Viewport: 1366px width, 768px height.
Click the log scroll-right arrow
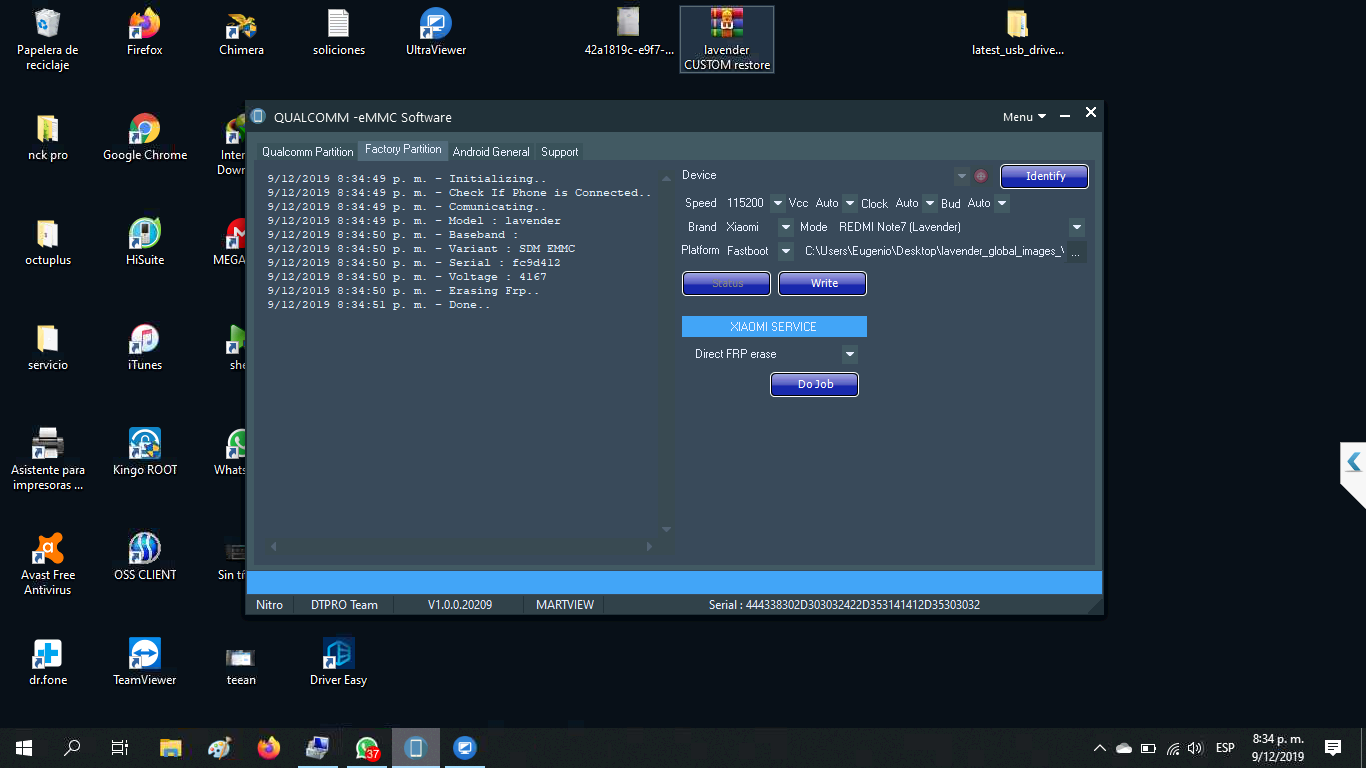click(649, 546)
